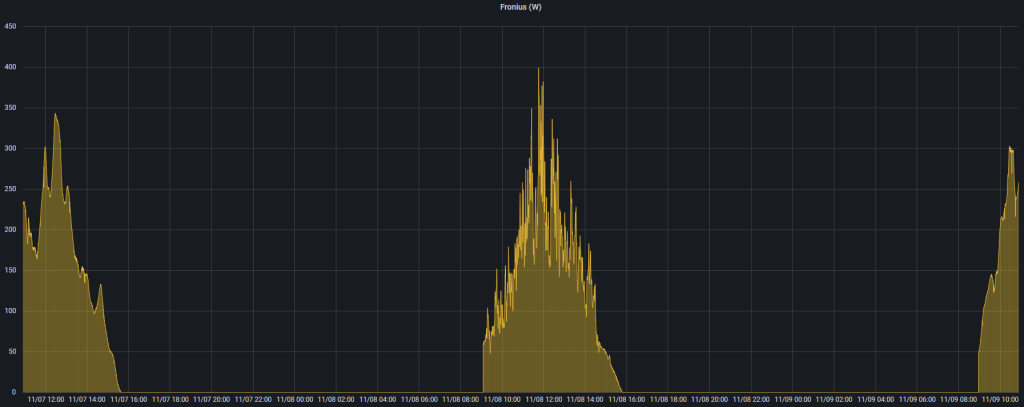Viewport: 1024px width, 407px height.
Task: Click the 11/09 00:00 midnight axis label
Action: click(793, 399)
